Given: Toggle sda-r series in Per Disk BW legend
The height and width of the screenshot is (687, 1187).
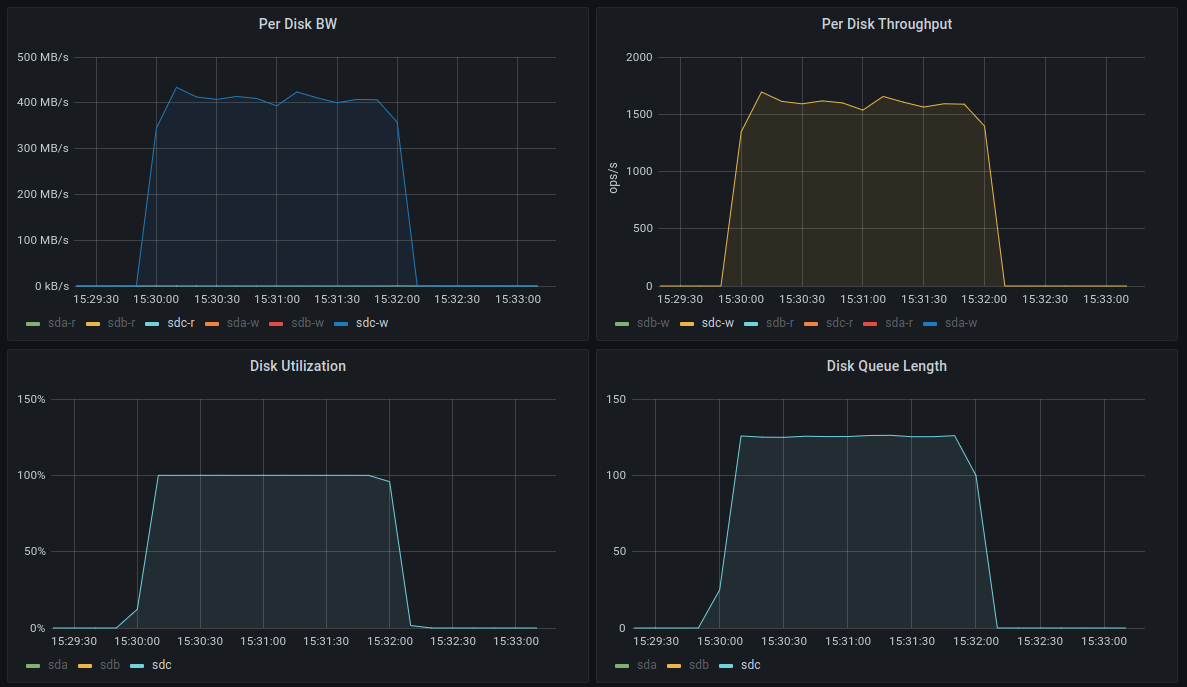Looking at the screenshot, I should click(60, 323).
